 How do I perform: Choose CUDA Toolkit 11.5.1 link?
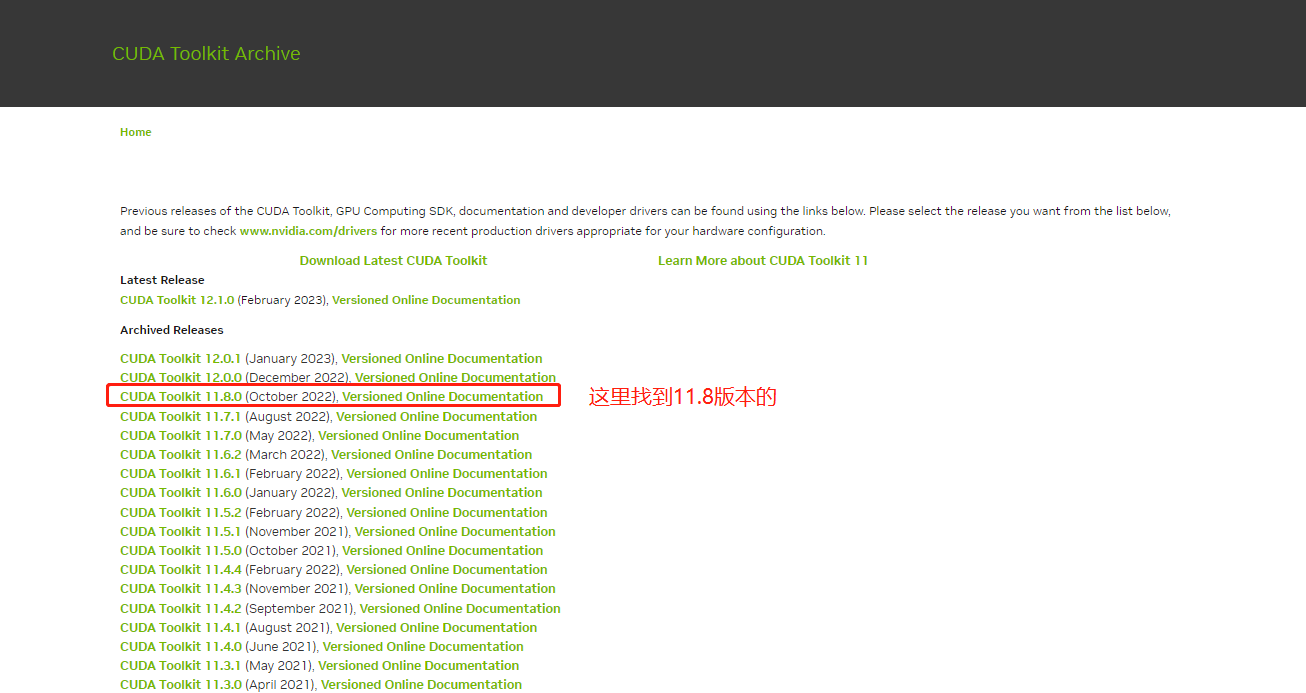(180, 532)
